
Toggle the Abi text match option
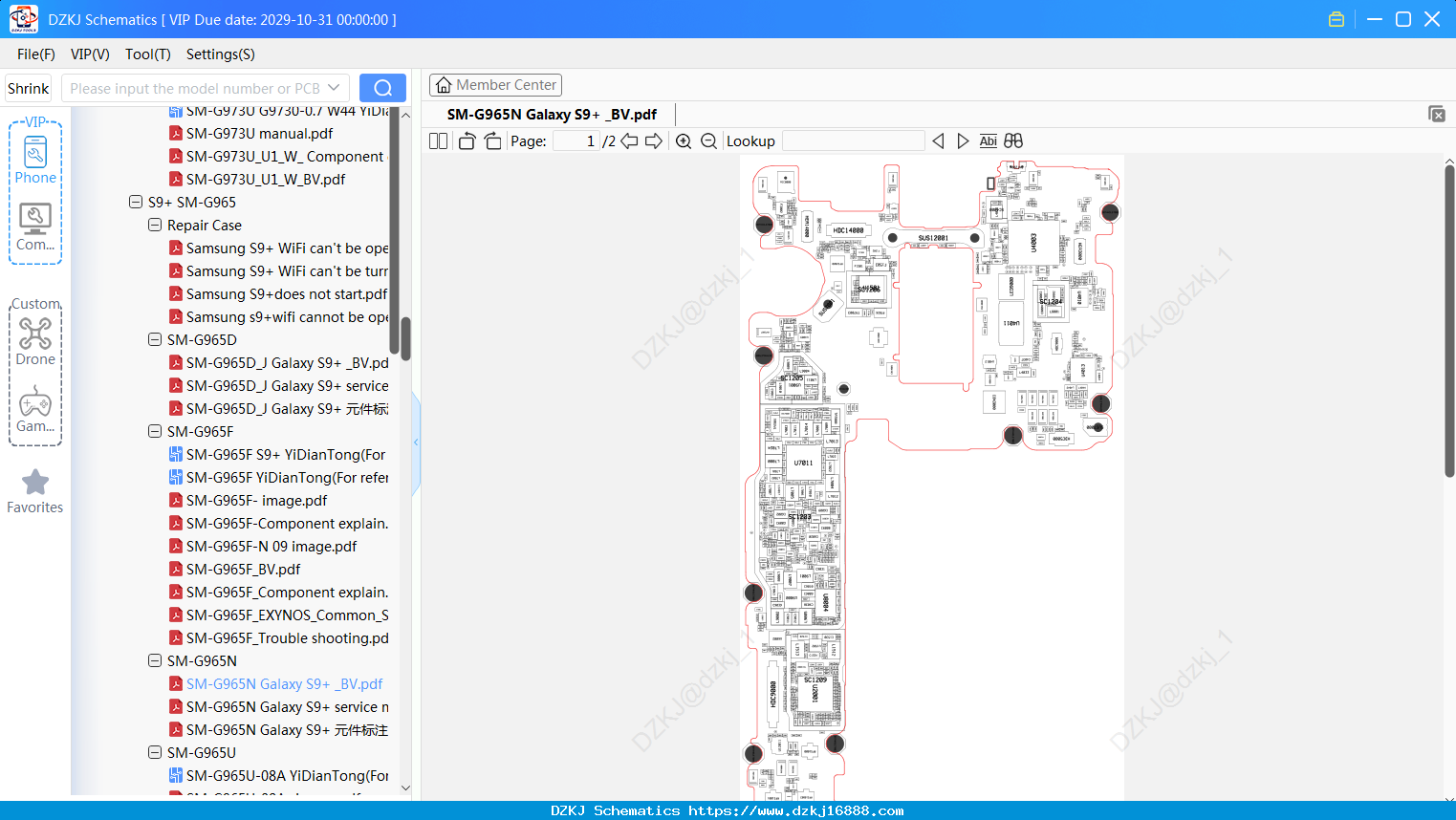tap(989, 141)
